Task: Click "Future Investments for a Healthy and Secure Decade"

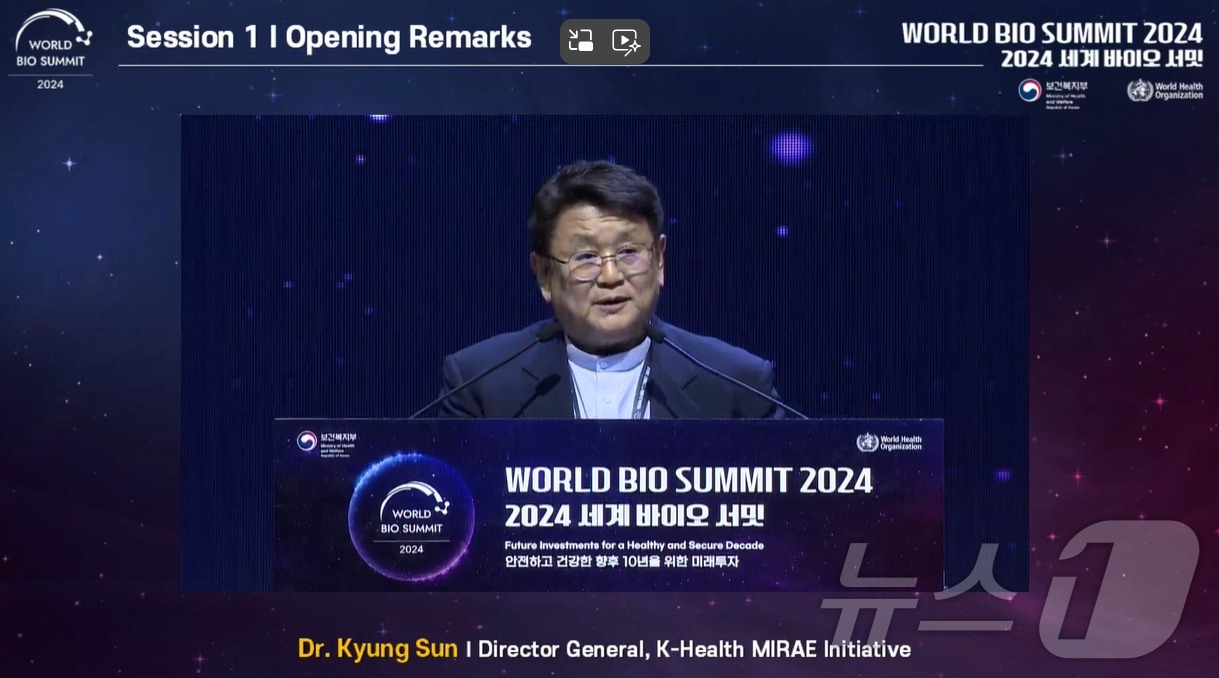Action: [634, 545]
